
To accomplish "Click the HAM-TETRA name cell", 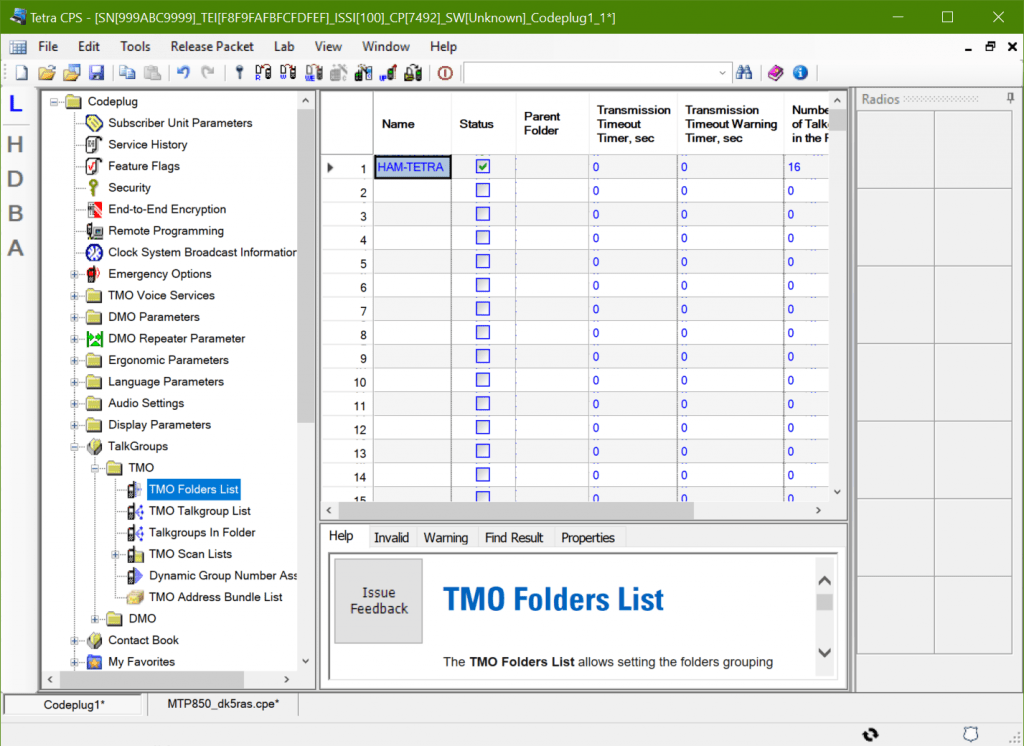I will click(412, 167).
